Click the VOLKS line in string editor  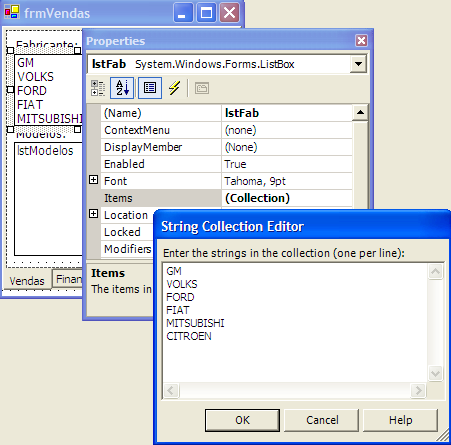tap(182, 284)
